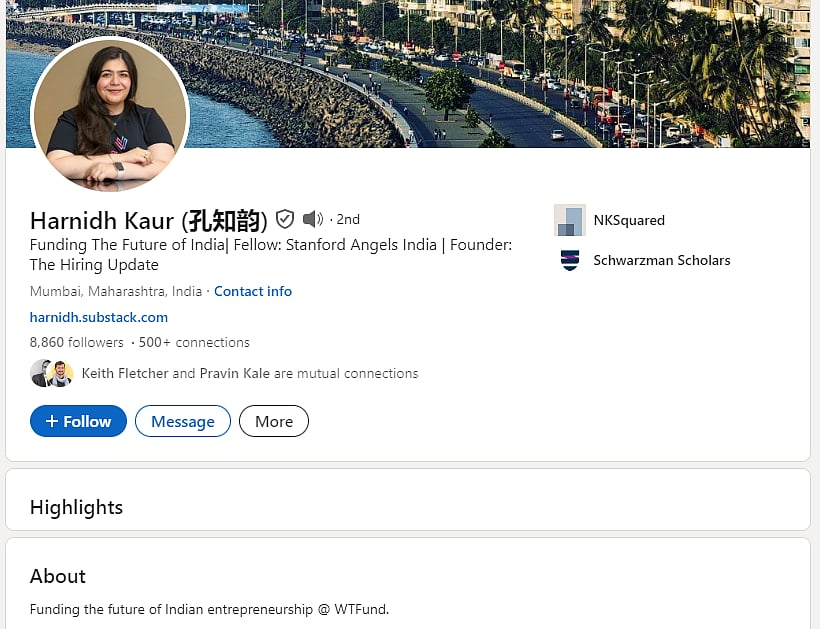Expand the Highlights section
This screenshot has height=629, width=820.
pos(76,507)
